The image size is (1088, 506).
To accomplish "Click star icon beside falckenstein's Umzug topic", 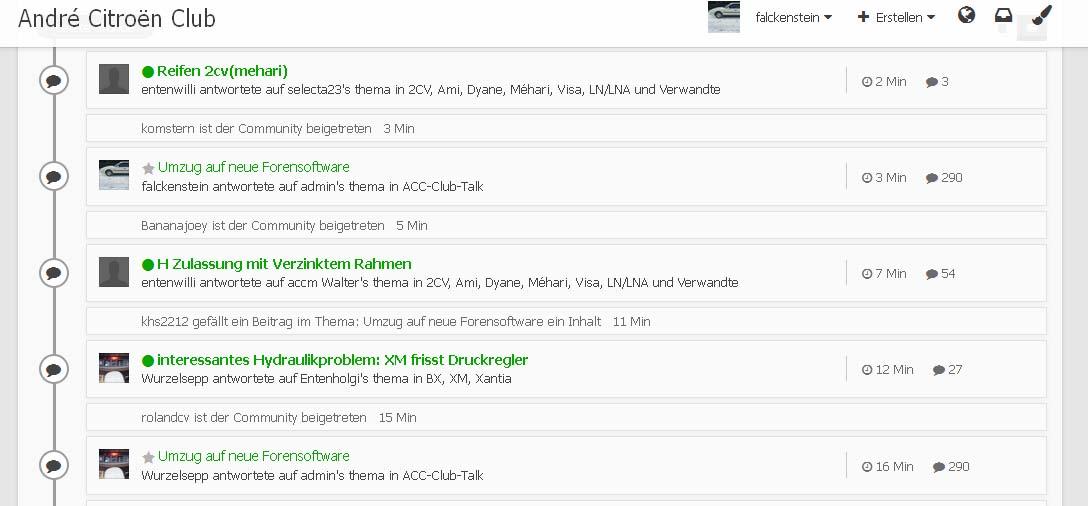I will click(148, 168).
